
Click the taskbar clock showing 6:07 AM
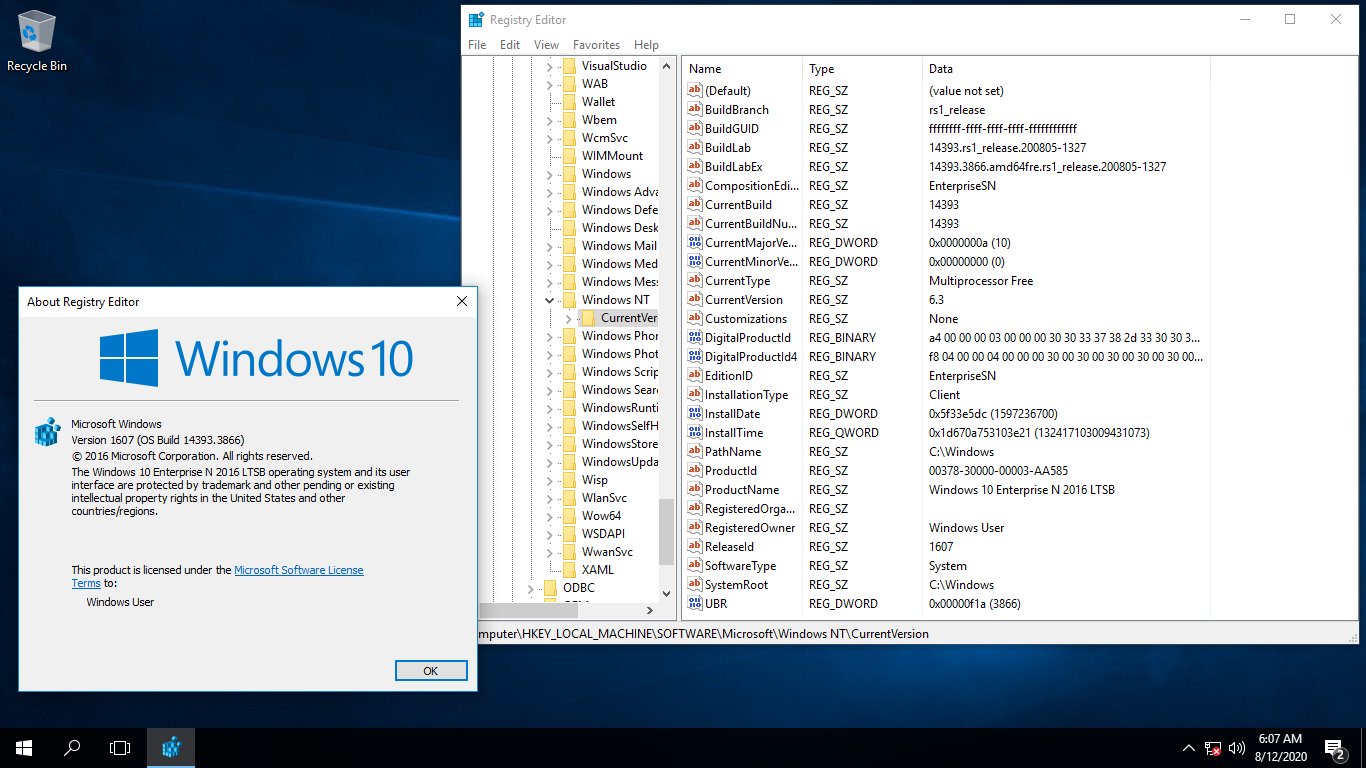point(1281,748)
